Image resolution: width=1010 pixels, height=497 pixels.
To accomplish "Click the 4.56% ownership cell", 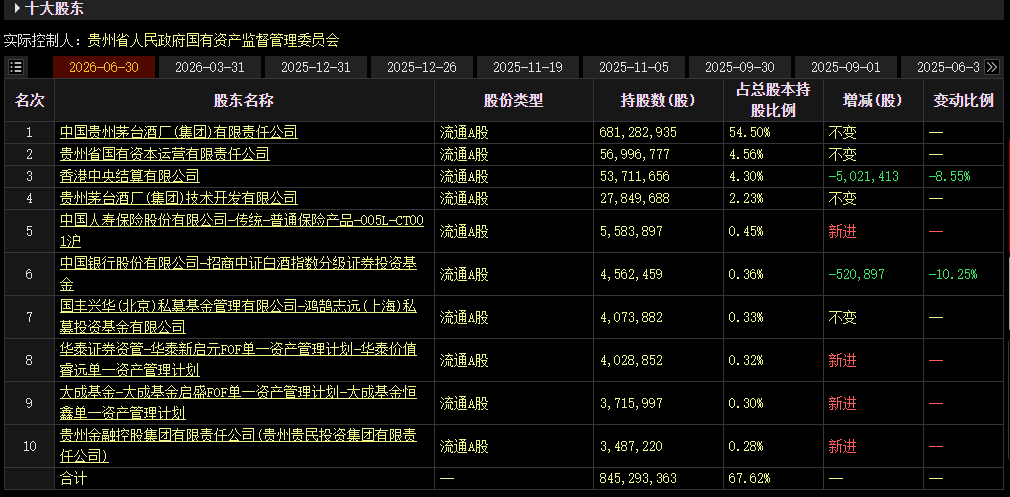I will (x=746, y=155).
